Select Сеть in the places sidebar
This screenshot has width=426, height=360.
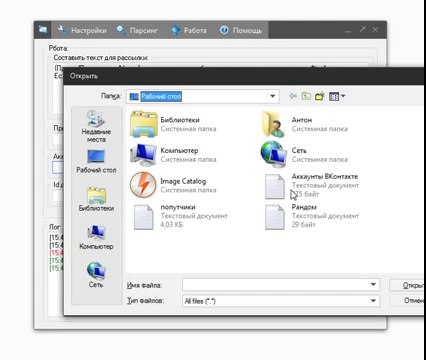pyautogui.click(x=96, y=275)
